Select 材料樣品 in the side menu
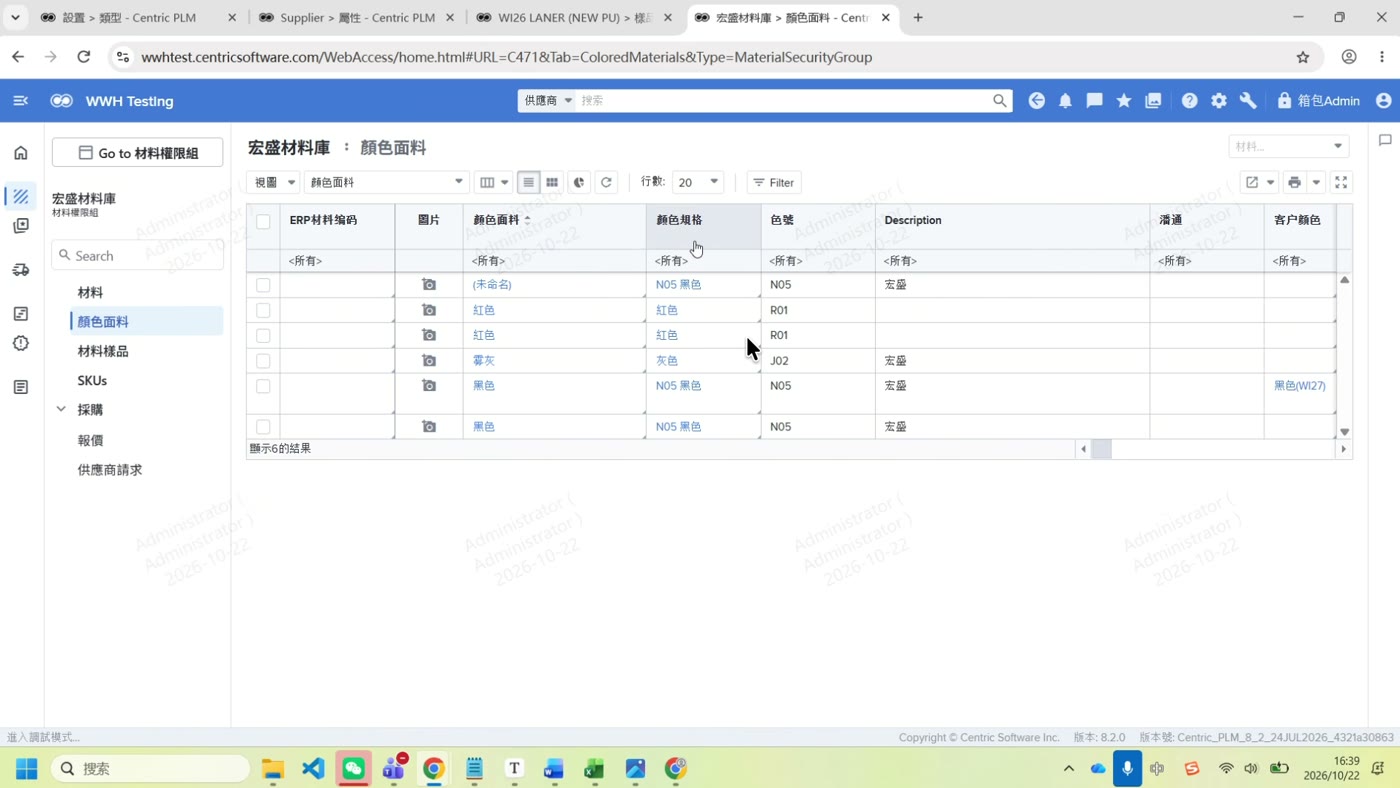This screenshot has height=788, width=1400. pos(103,351)
